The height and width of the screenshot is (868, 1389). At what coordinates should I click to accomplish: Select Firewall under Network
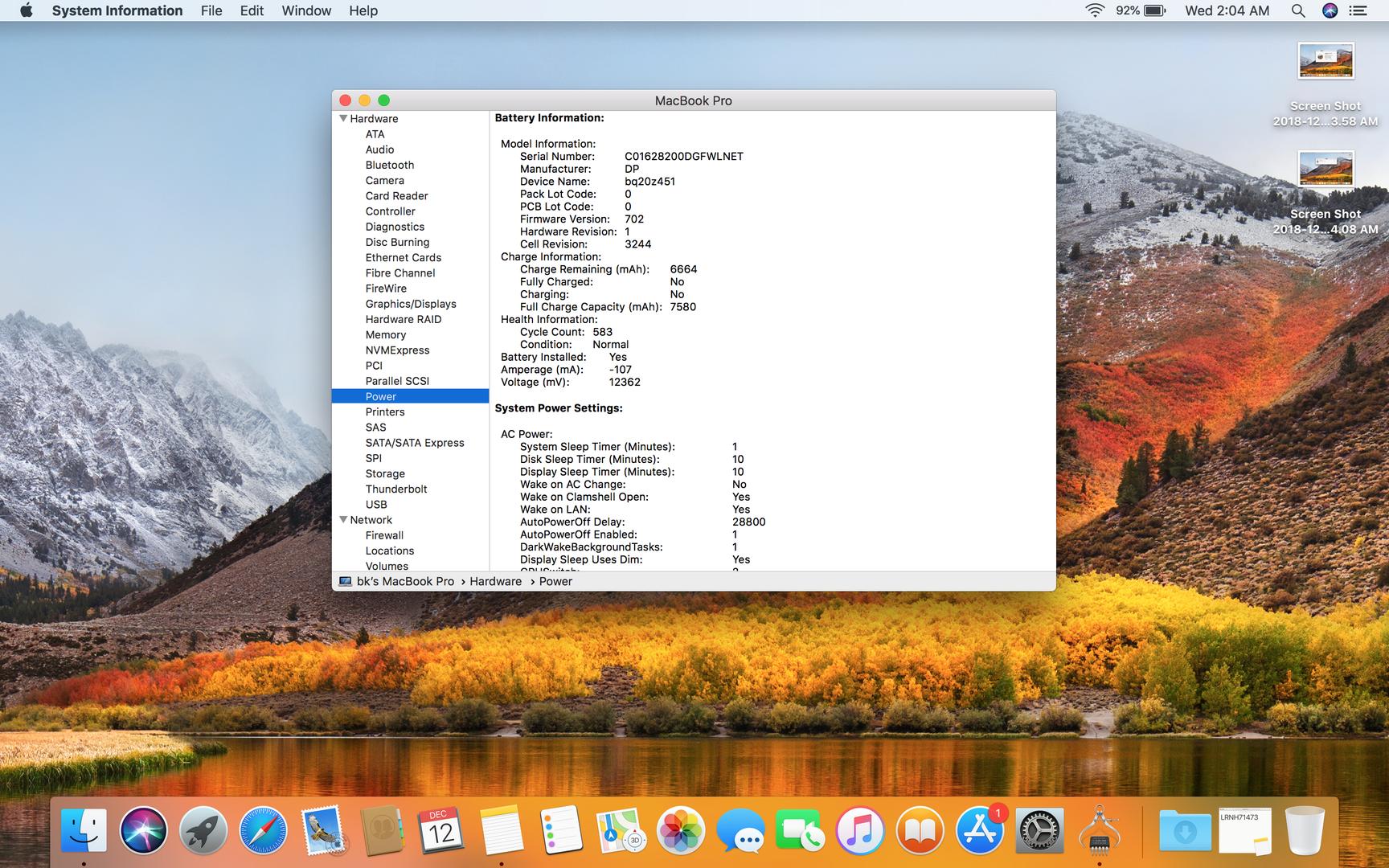(384, 535)
